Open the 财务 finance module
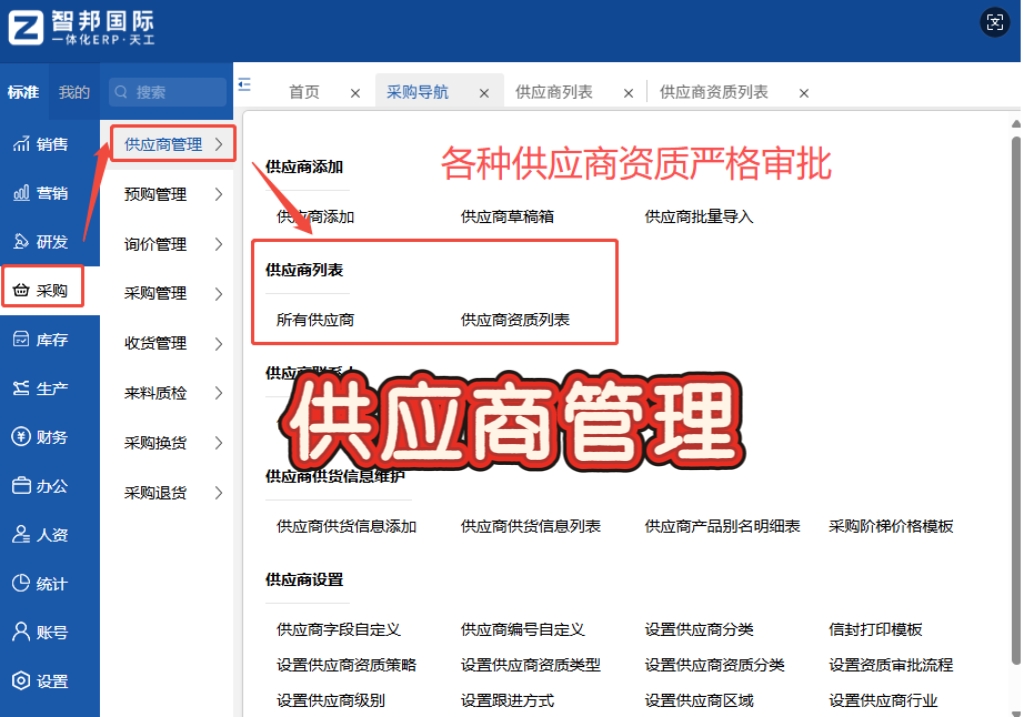Image resolution: width=1024 pixels, height=717 pixels. click(x=40, y=437)
